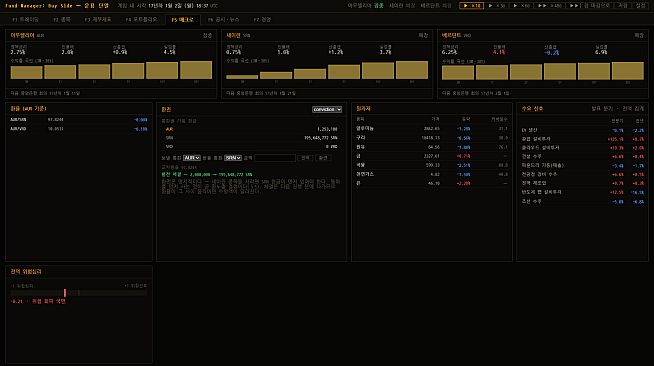
Task: Click first yield bar in 세리안 panel
Action: click(242, 77)
